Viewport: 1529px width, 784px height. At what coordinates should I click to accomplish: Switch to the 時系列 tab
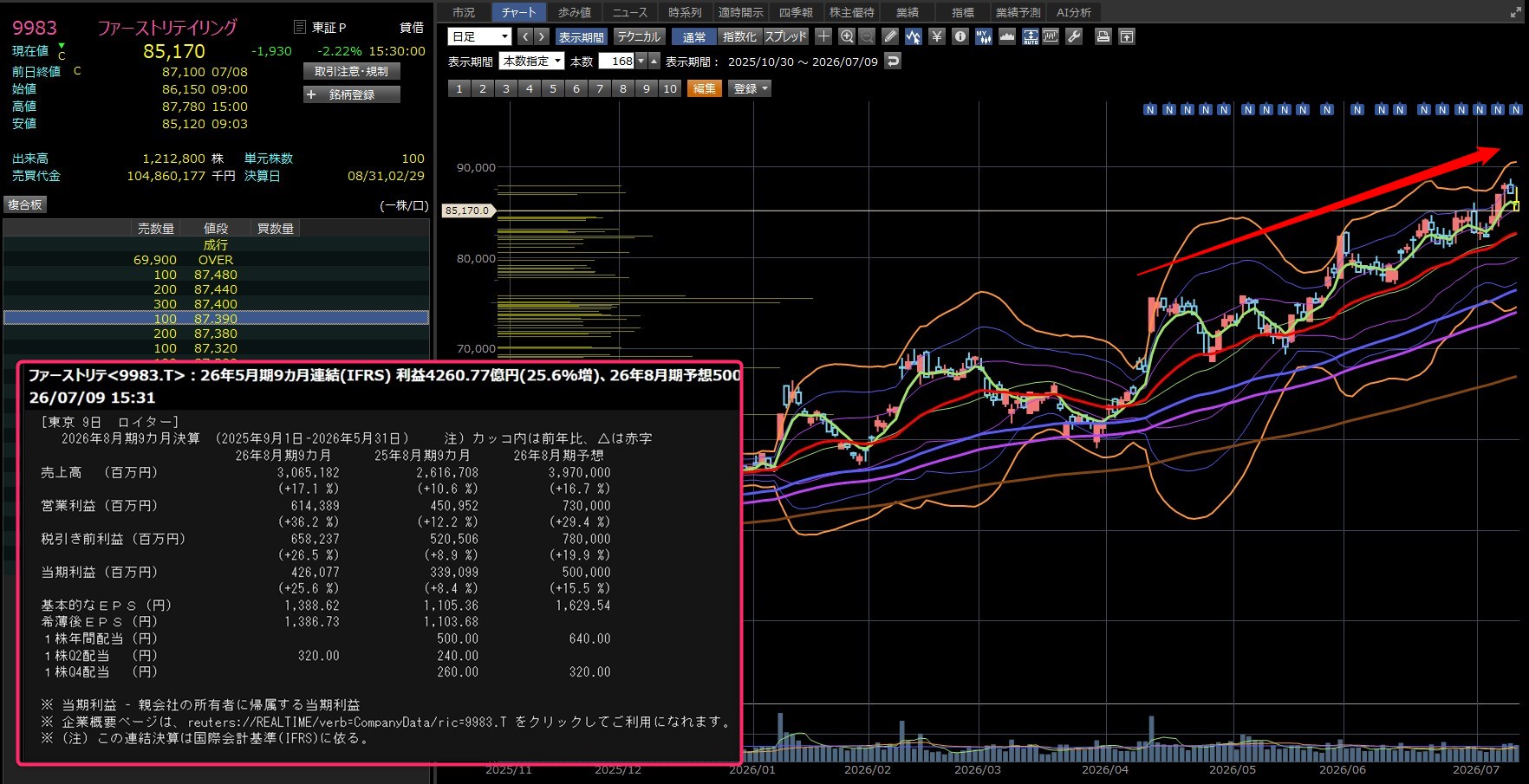(685, 12)
